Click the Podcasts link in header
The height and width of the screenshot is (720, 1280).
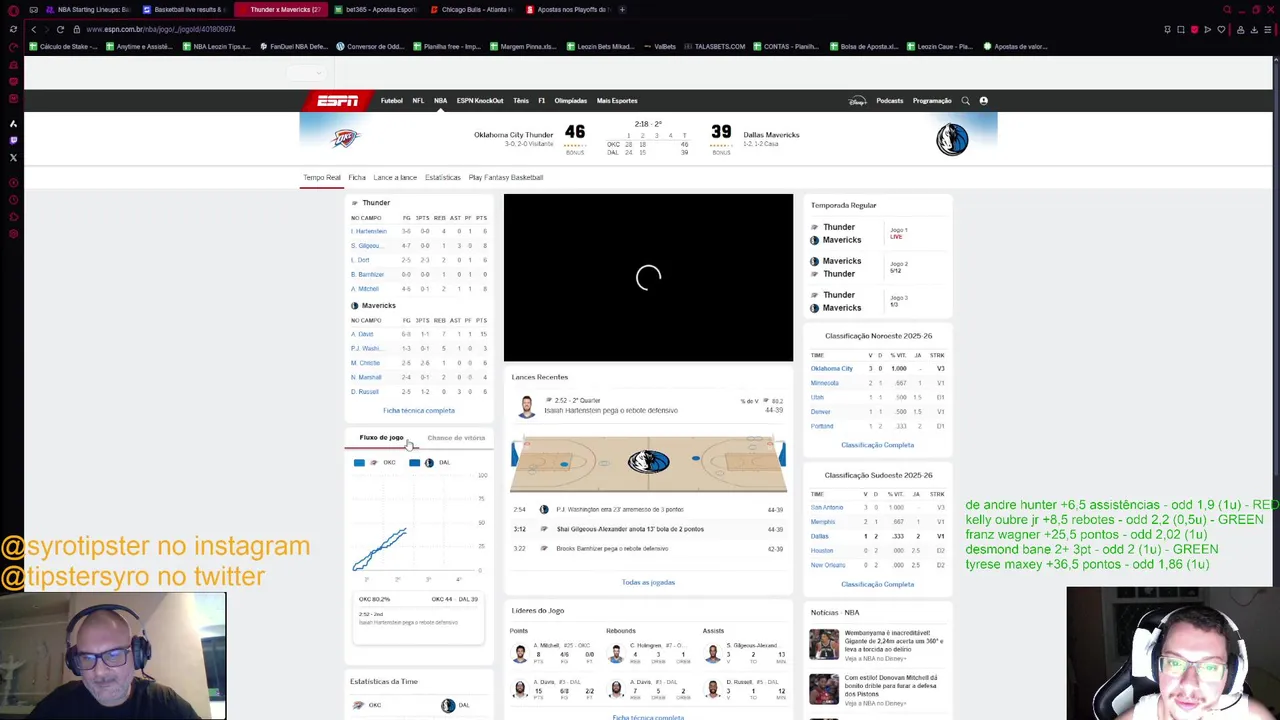(x=890, y=101)
